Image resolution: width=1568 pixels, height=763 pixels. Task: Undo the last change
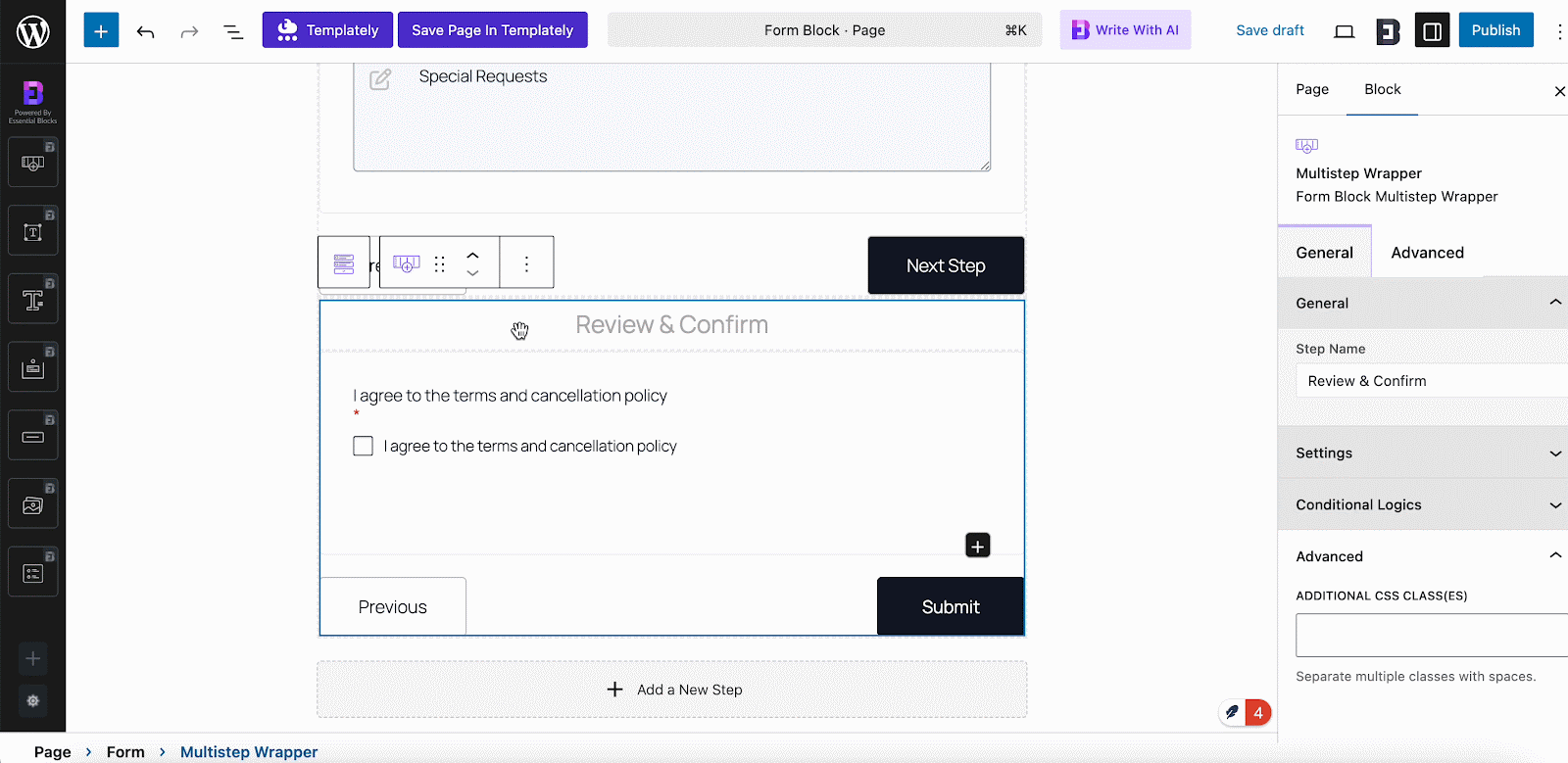(x=146, y=31)
